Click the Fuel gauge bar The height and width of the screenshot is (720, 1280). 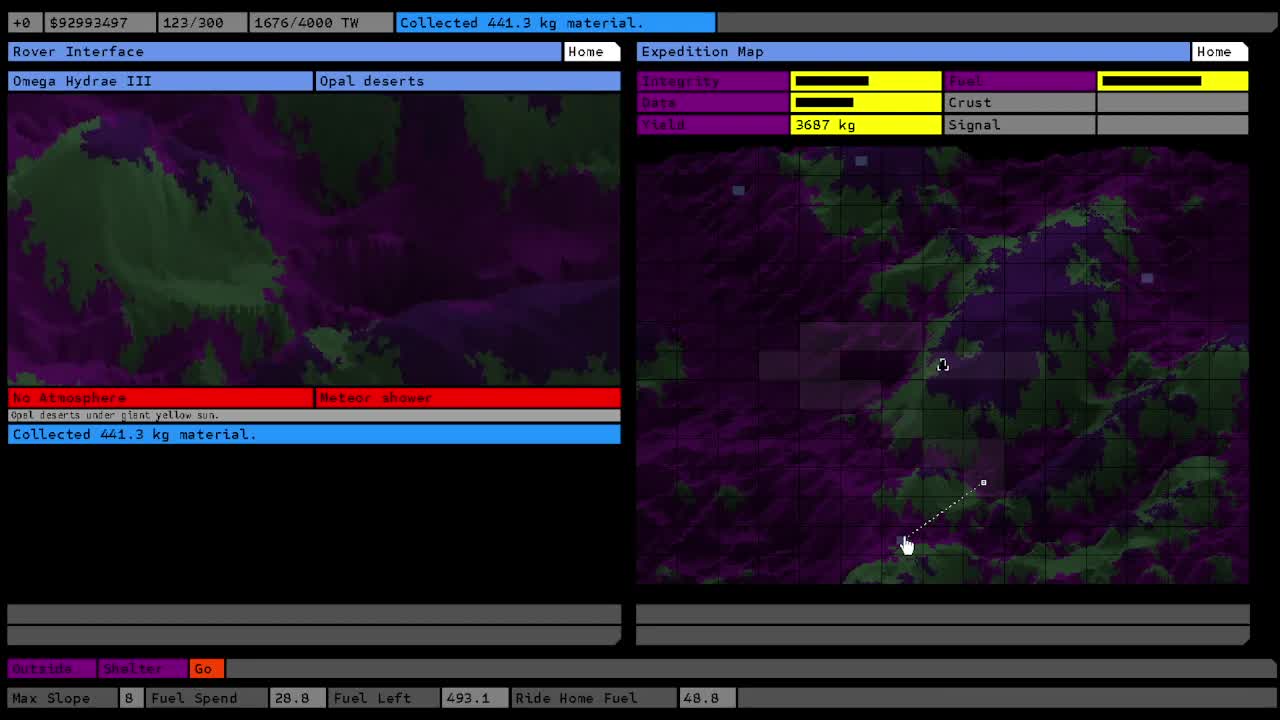[1172, 81]
